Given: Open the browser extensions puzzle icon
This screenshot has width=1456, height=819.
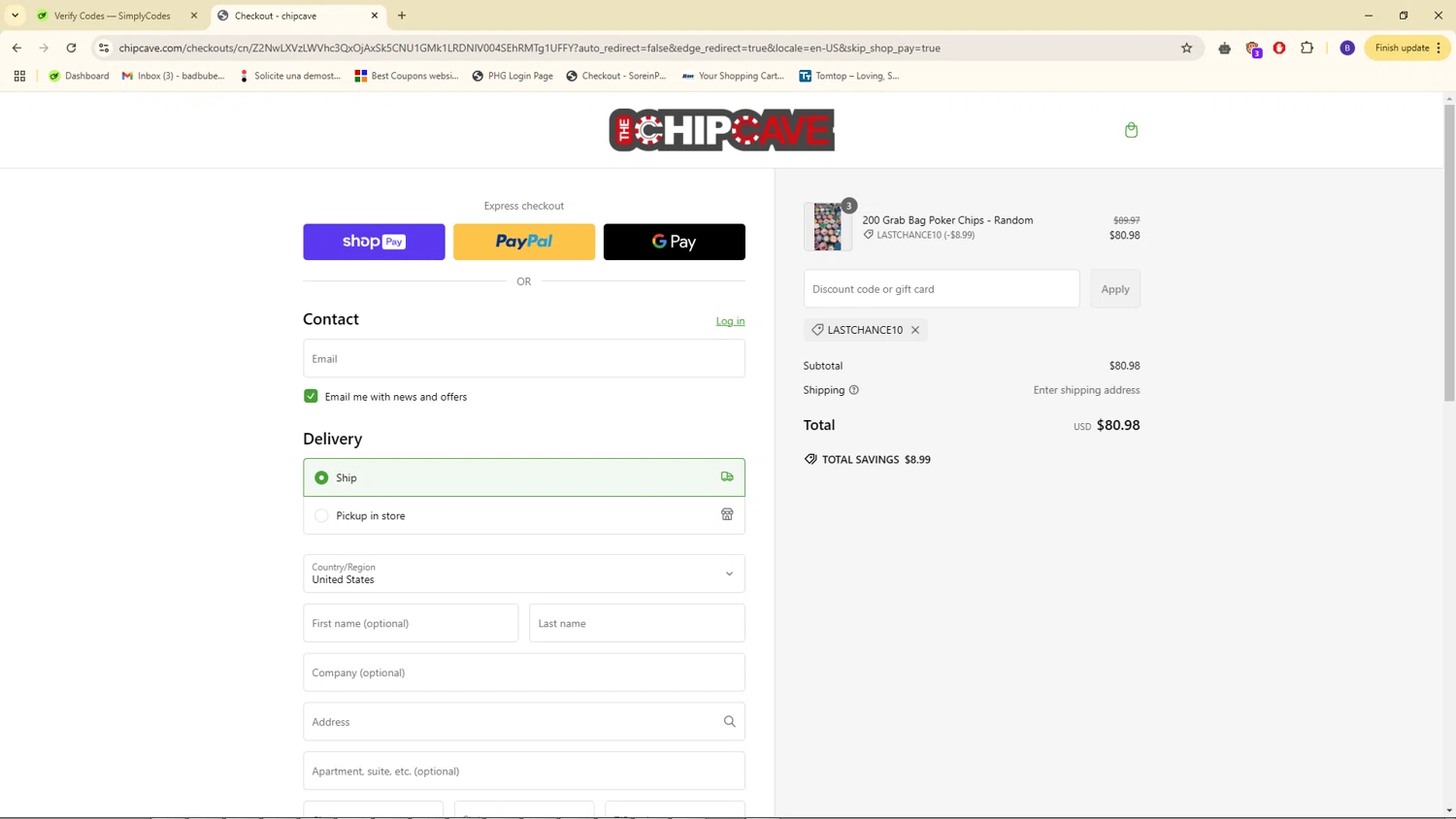Looking at the screenshot, I should click(1307, 48).
